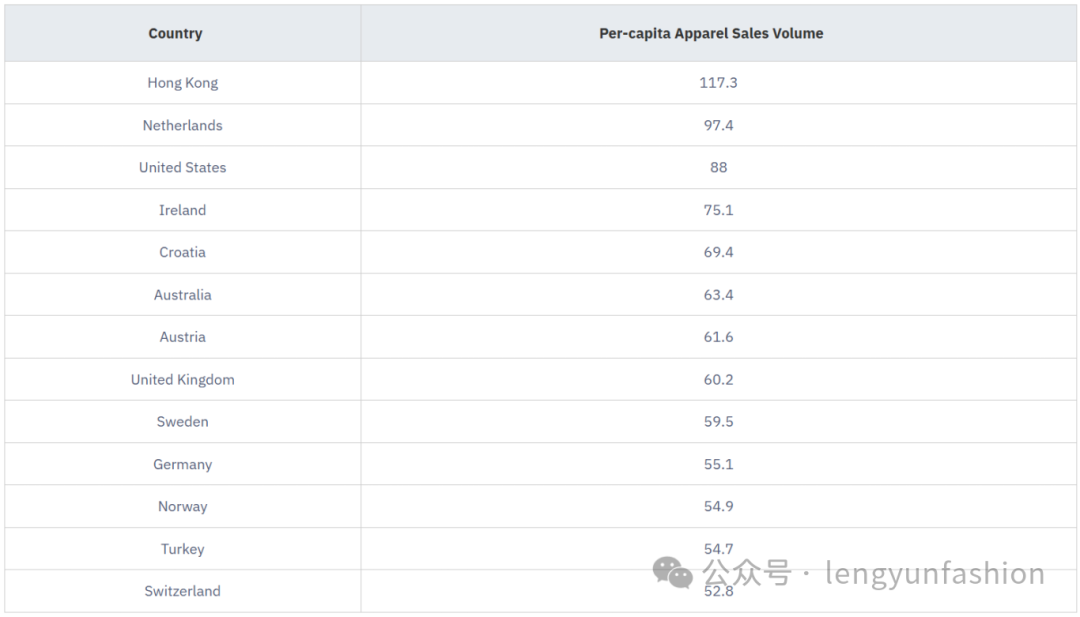
Task: Click the lengyunfashion watermark text
Action: click(935, 574)
